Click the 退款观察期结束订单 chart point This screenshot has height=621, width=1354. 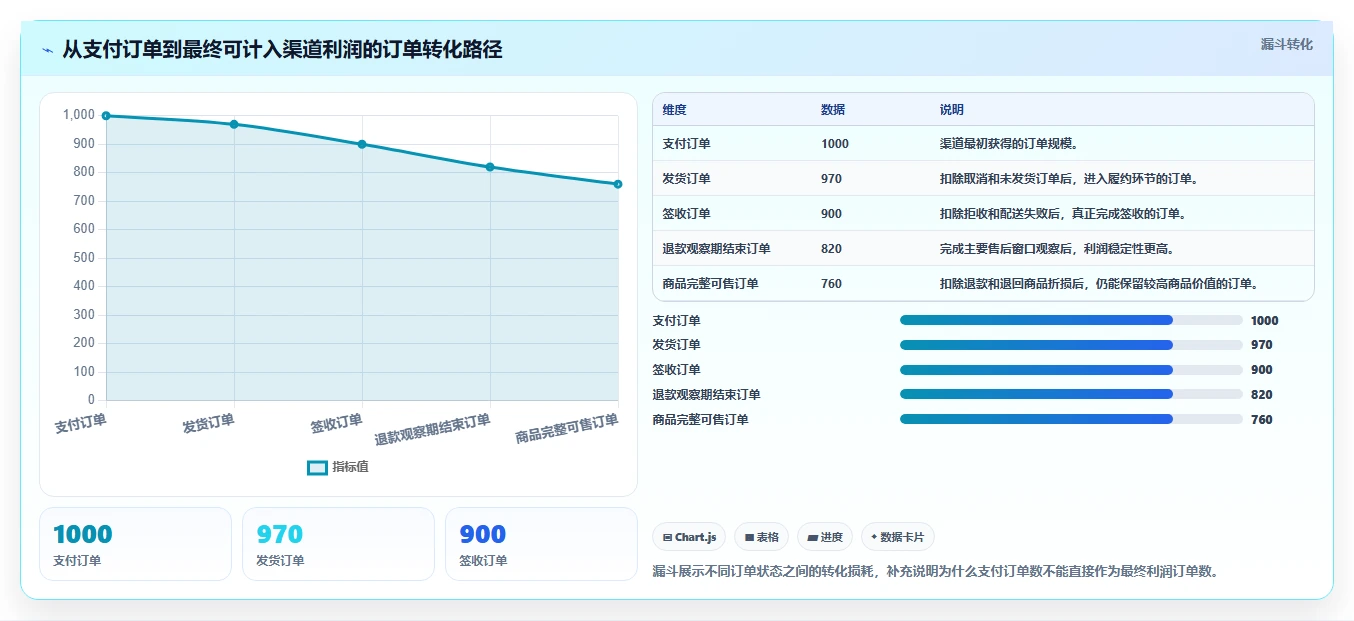490,167
